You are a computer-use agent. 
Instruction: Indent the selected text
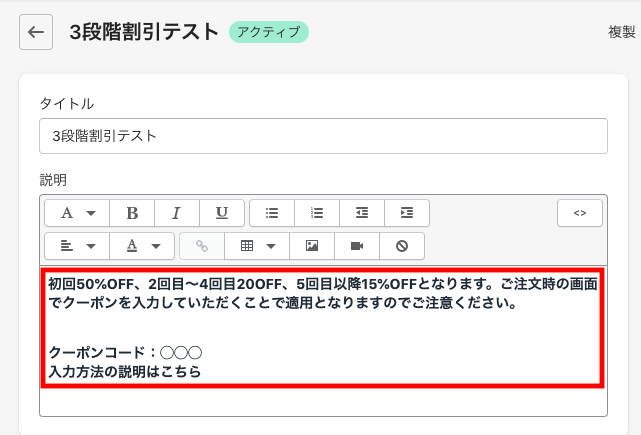pyautogui.click(x=407, y=213)
